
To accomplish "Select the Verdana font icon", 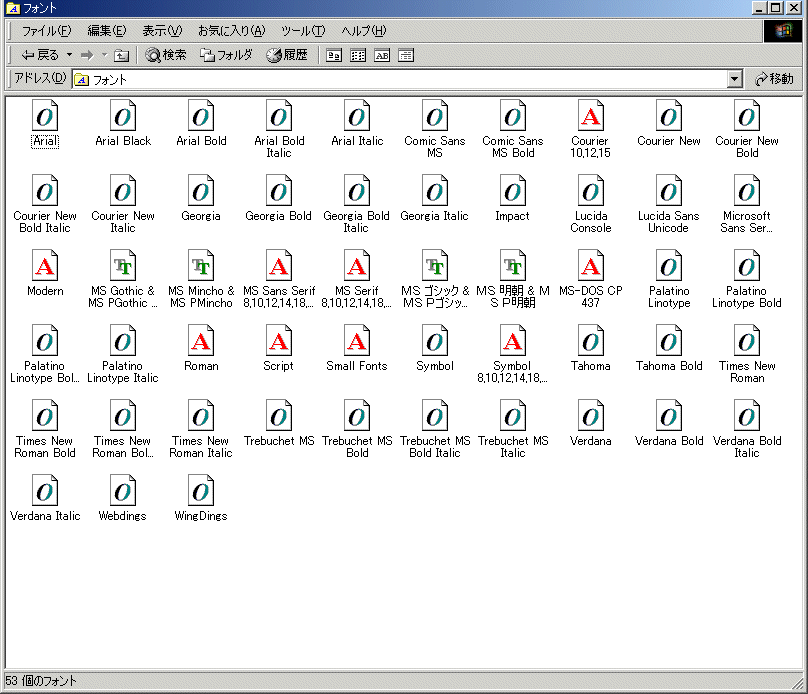I will pyautogui.click(x=591, y=415).
